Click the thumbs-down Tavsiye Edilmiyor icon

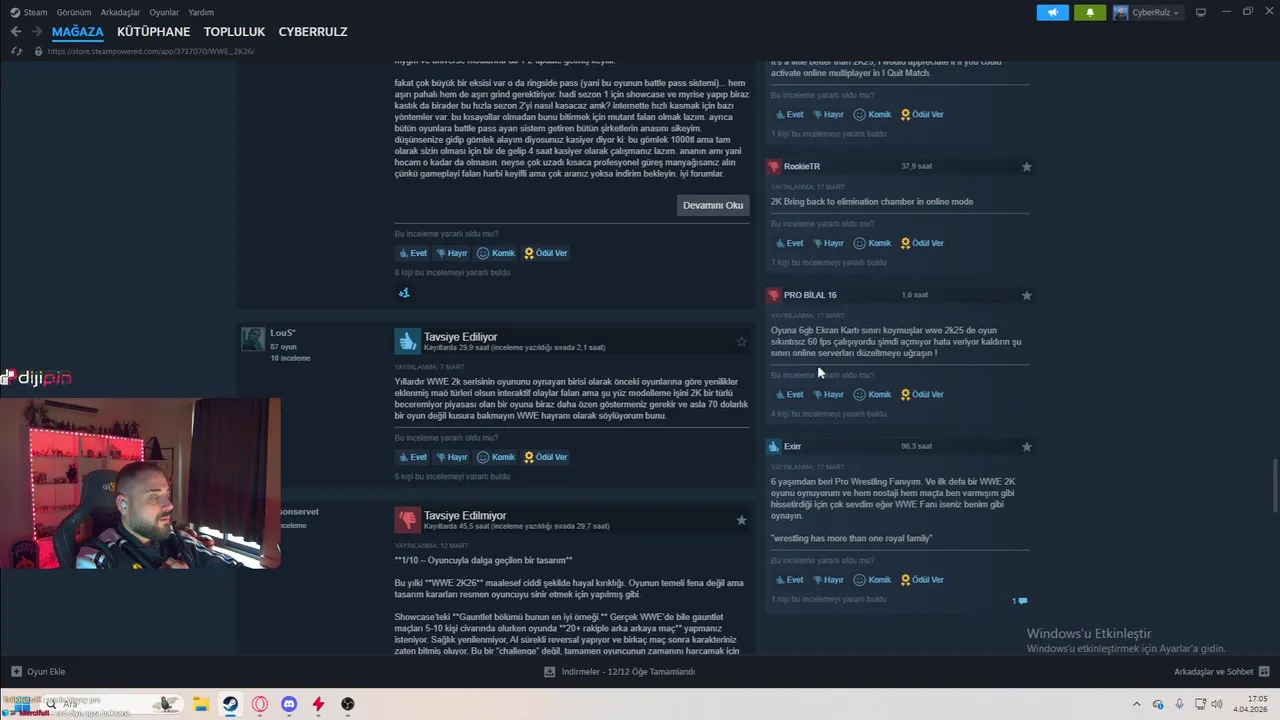[407, 520]
